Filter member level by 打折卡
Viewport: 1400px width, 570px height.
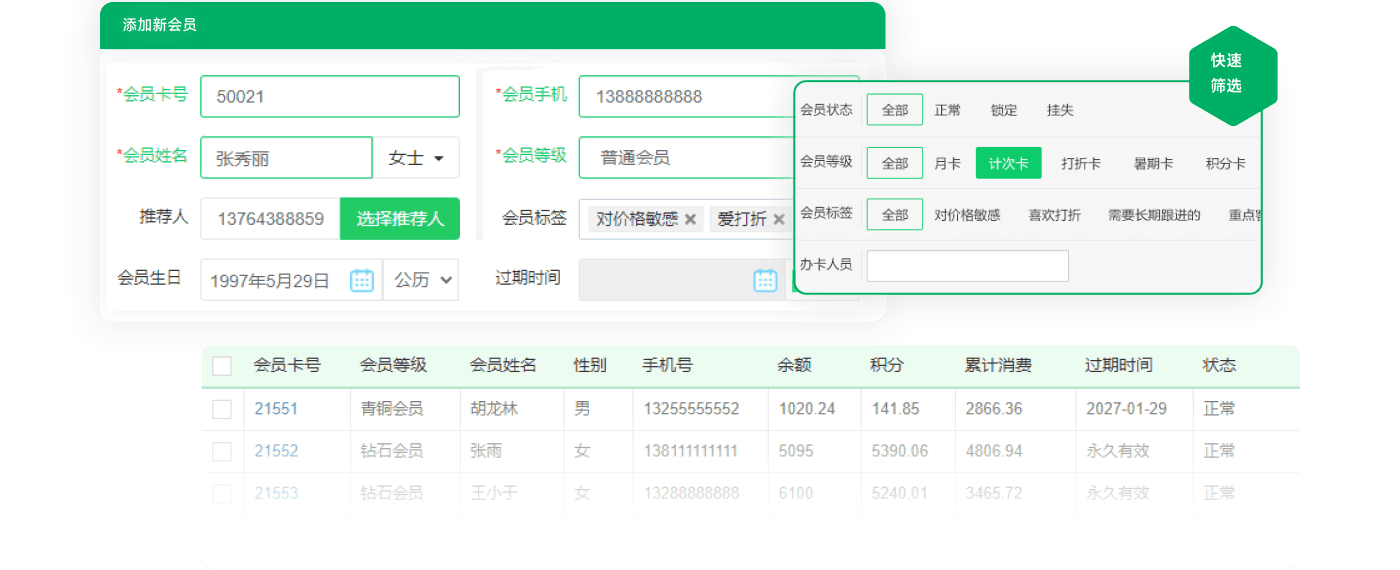1081,163
